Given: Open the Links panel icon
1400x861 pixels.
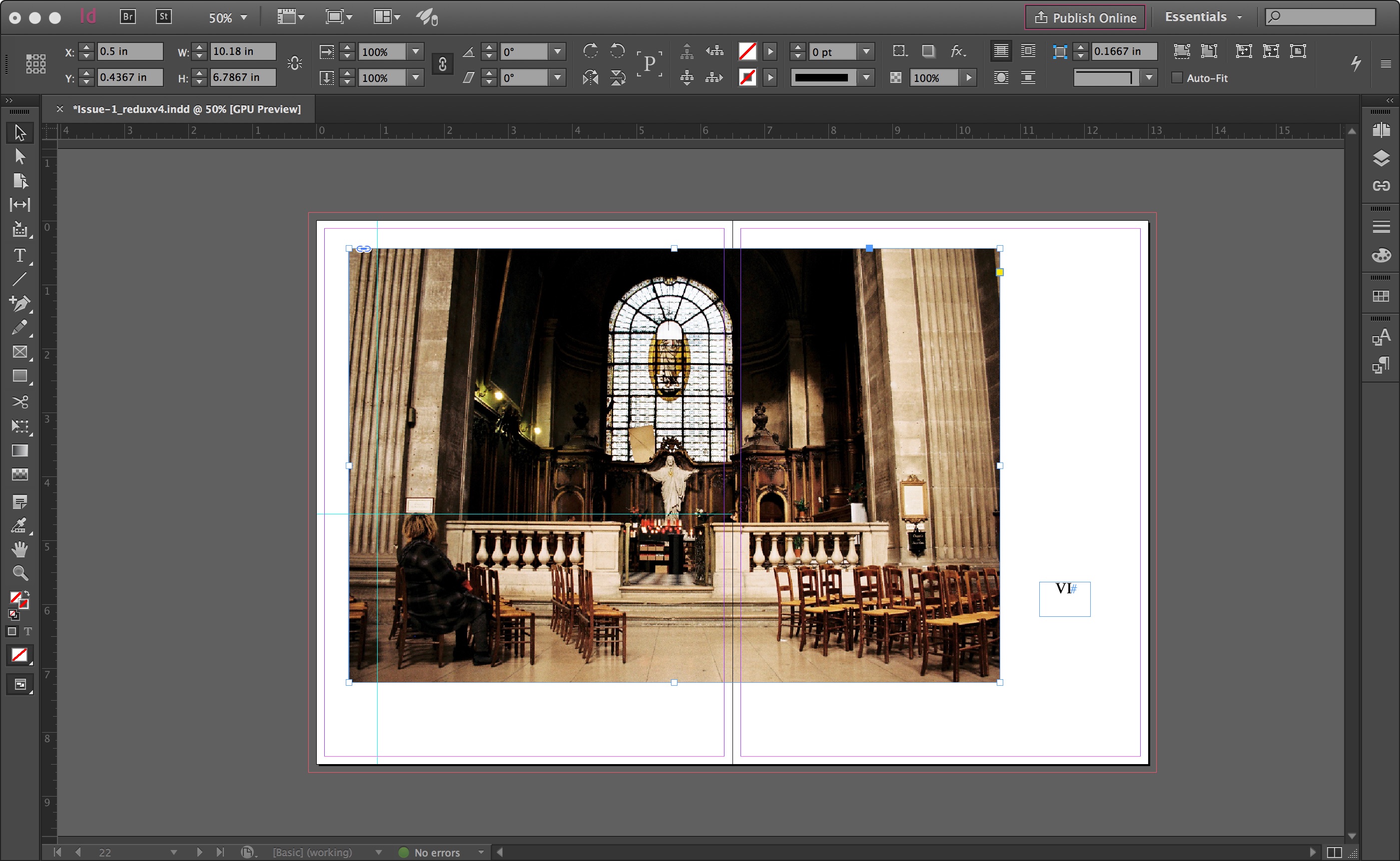Looking at the screenshot, I should pos(1381,186).
